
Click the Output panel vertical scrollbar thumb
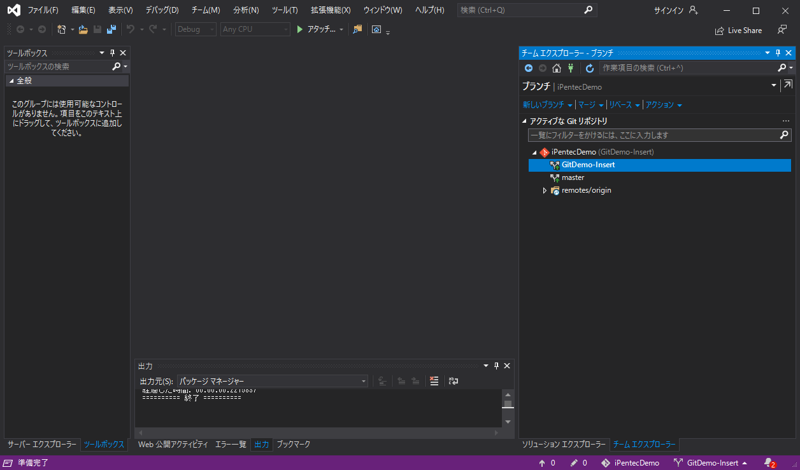[508, 404]
